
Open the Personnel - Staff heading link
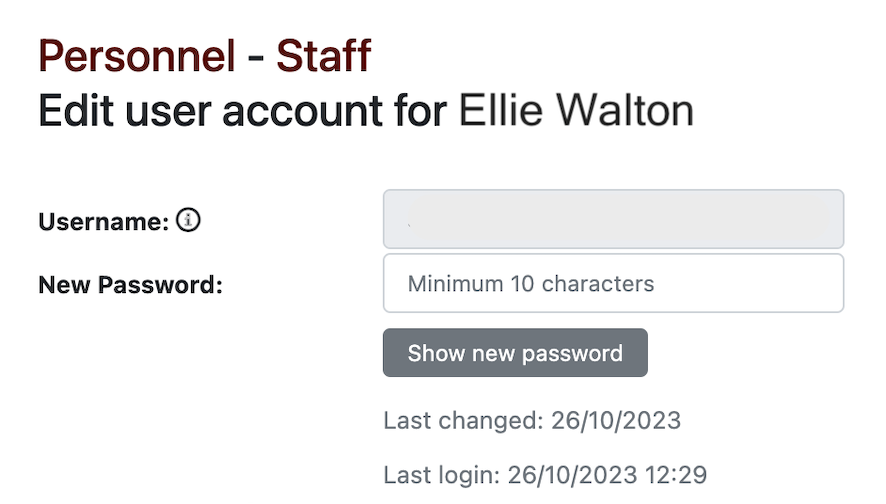click(205, 56)
